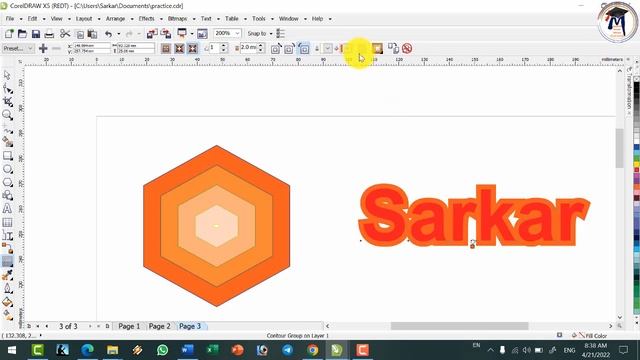
Task: Open the Tools menu
Action: point(259,19)
